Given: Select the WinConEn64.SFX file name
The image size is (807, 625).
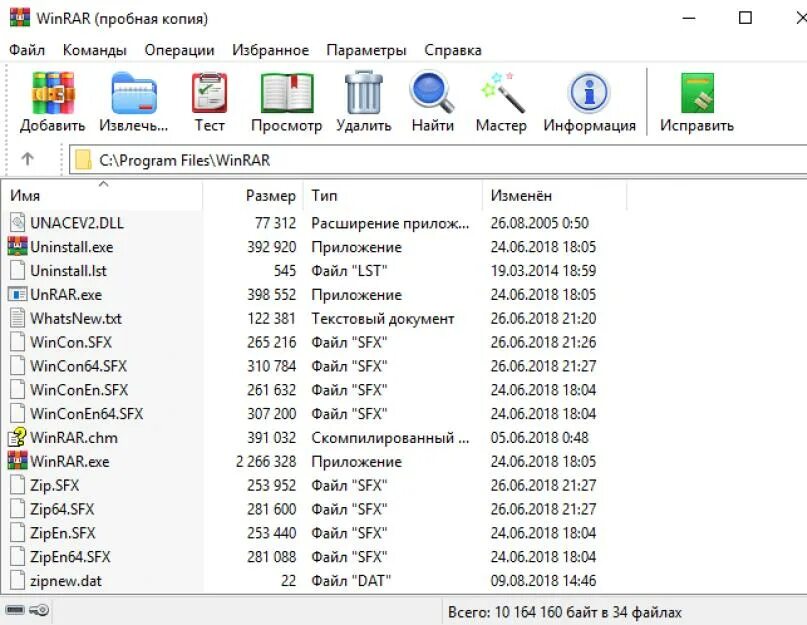Looking at the screenshot, I should tap(86, 413).
